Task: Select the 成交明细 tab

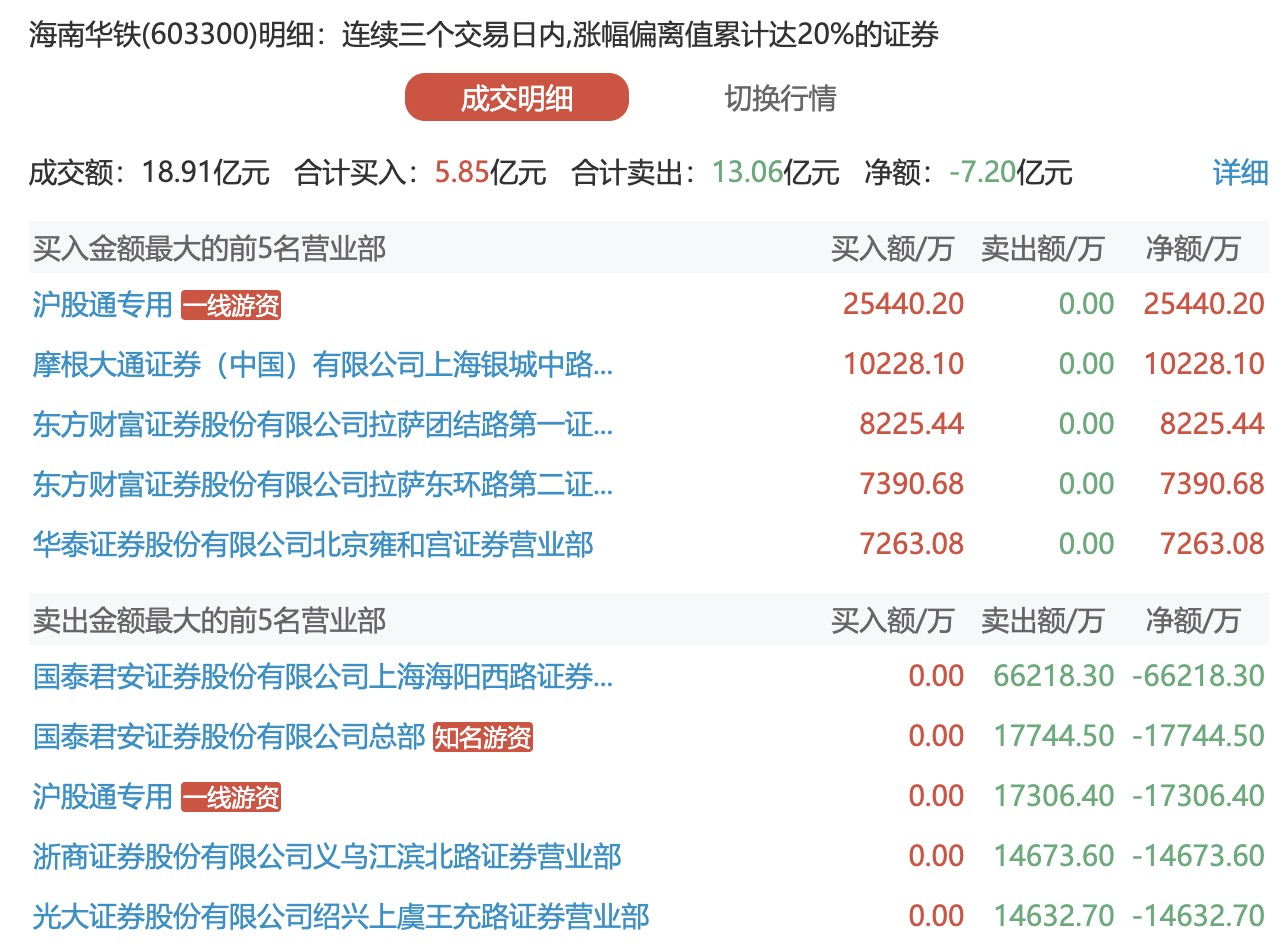Action: (516, 98)
